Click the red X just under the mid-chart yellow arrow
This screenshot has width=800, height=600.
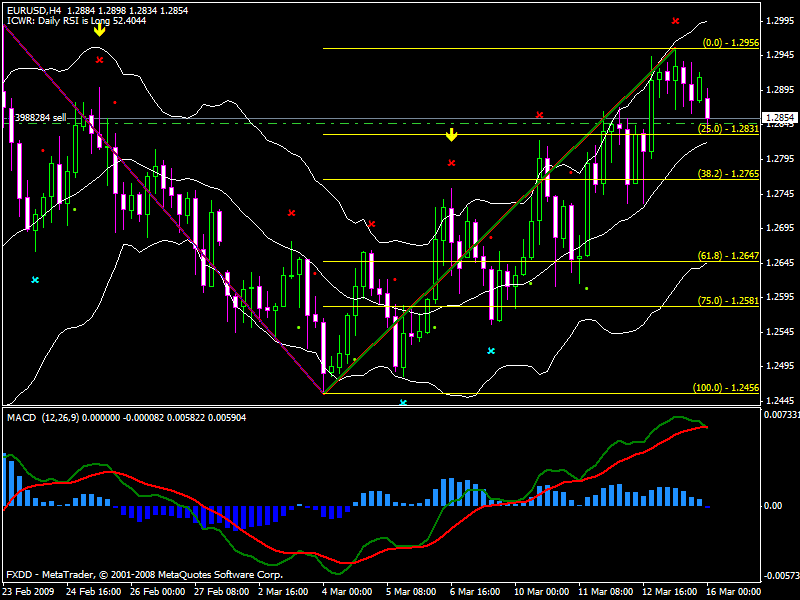451,162
